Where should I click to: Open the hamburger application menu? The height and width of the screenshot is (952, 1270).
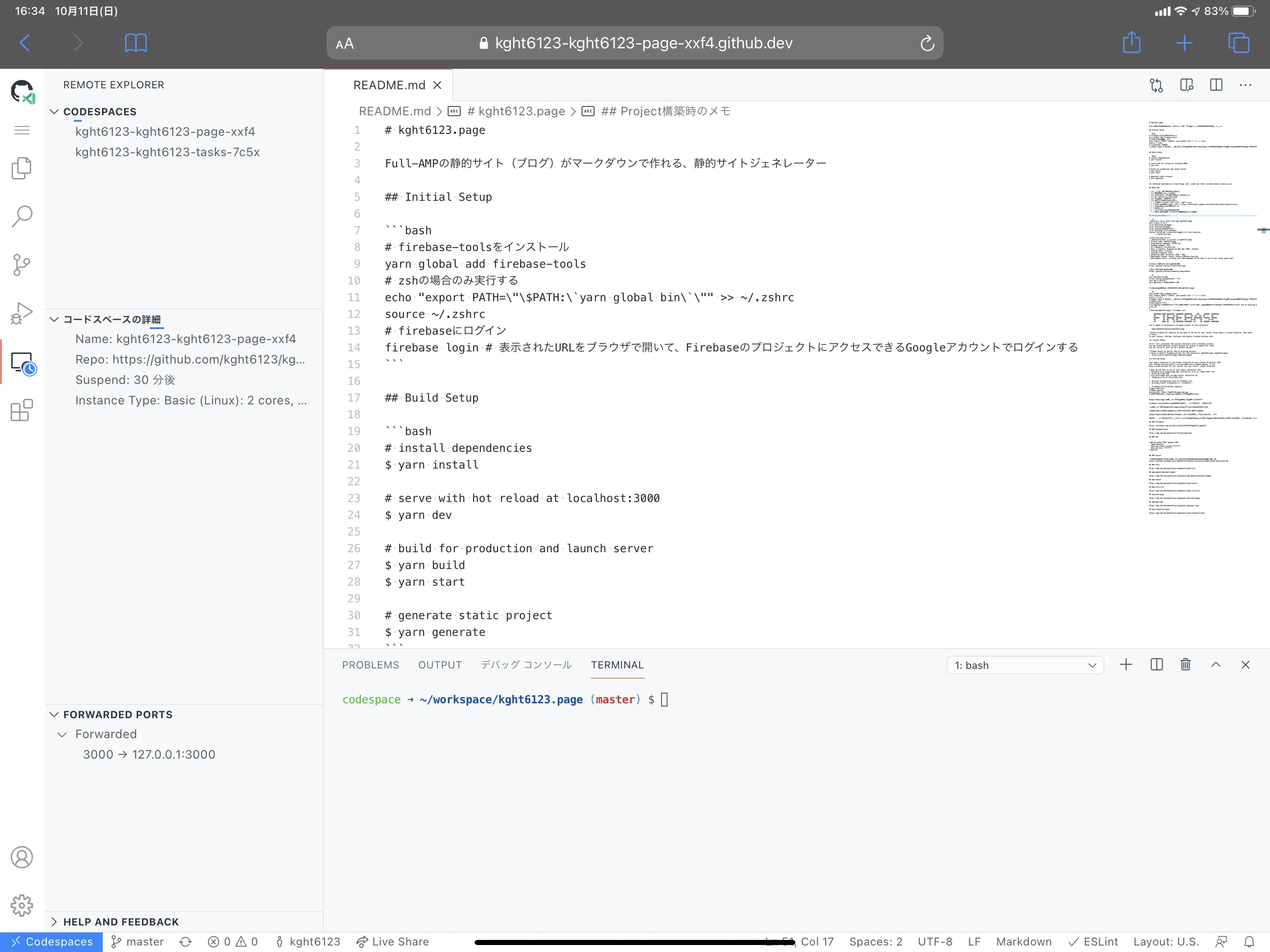22,130
